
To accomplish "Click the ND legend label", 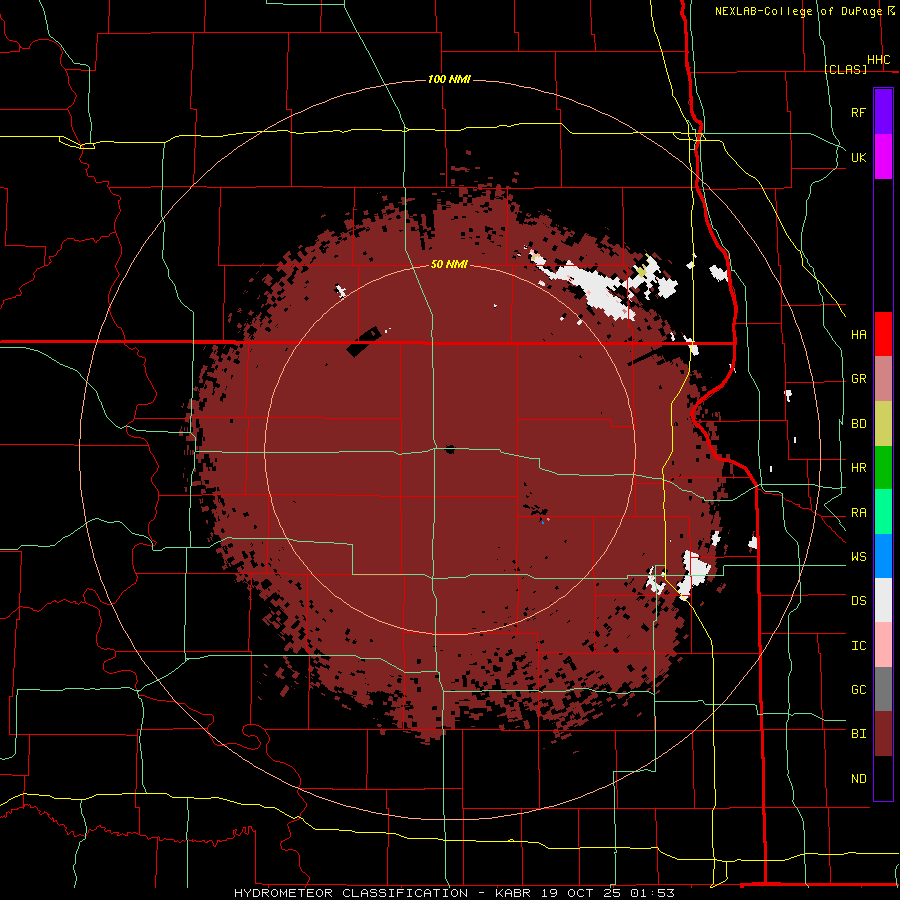I will [x=858, y=779].
